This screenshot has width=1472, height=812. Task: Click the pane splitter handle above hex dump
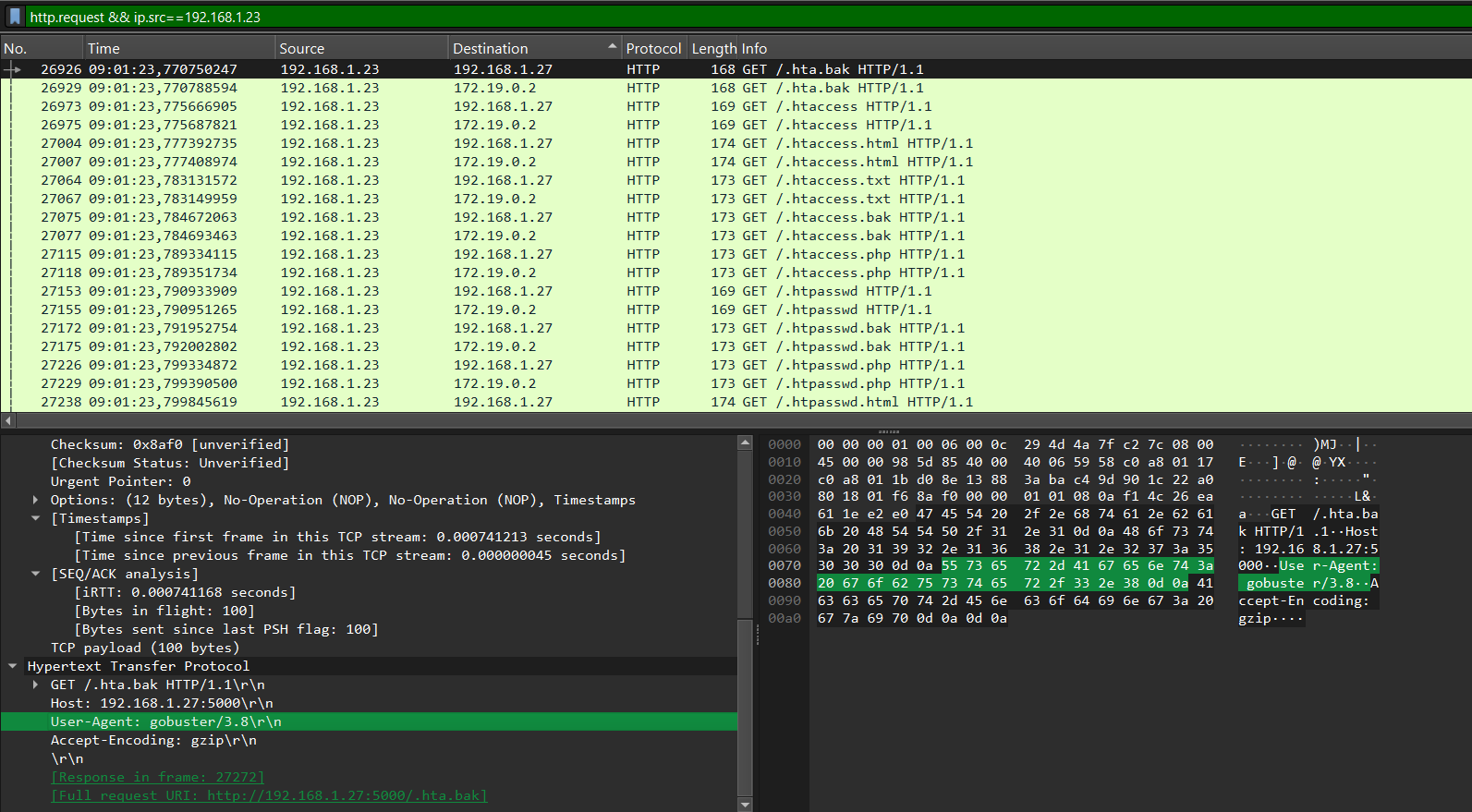(x=888, y=431)
